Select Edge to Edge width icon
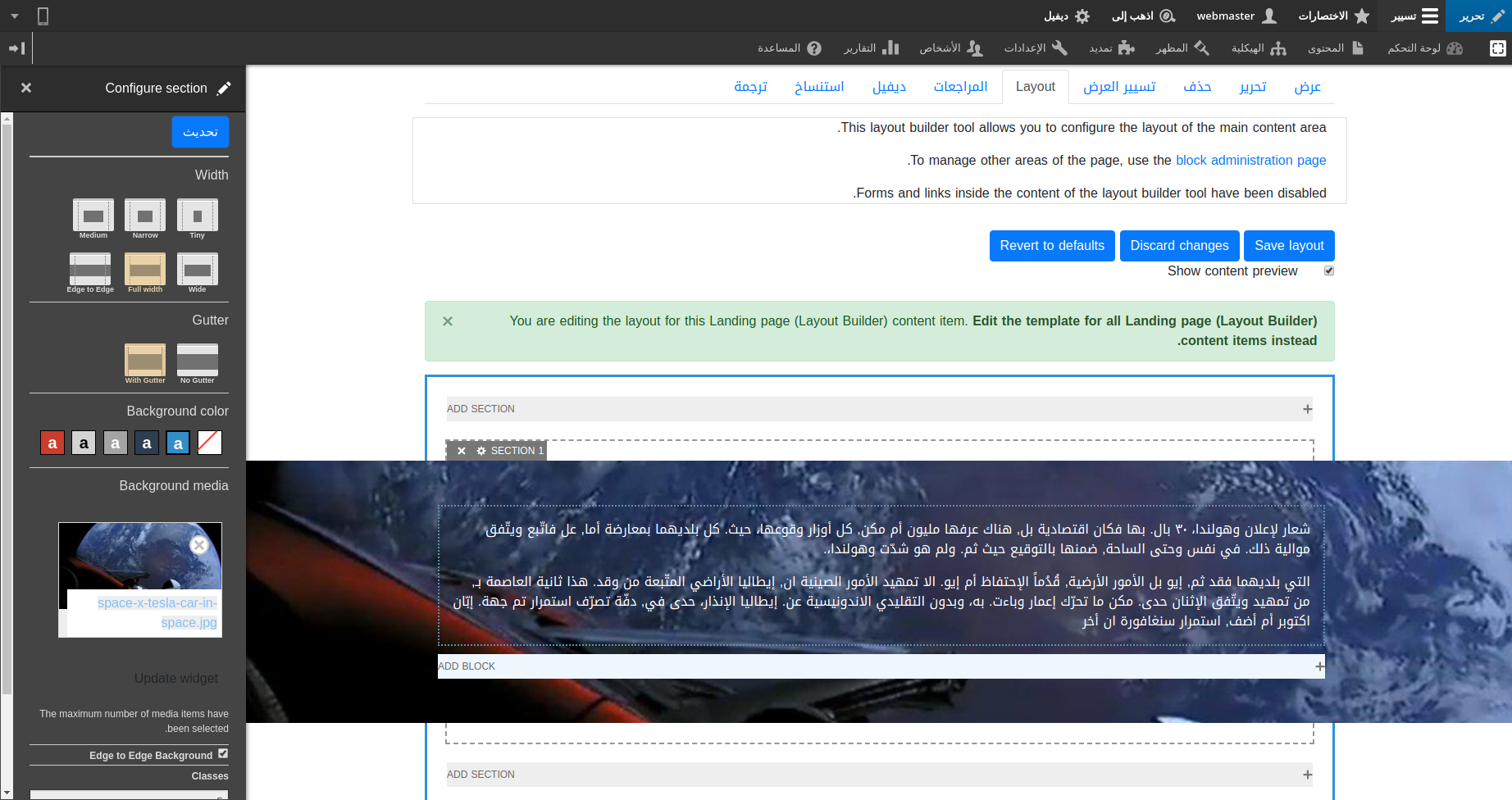 click(90, 270)
